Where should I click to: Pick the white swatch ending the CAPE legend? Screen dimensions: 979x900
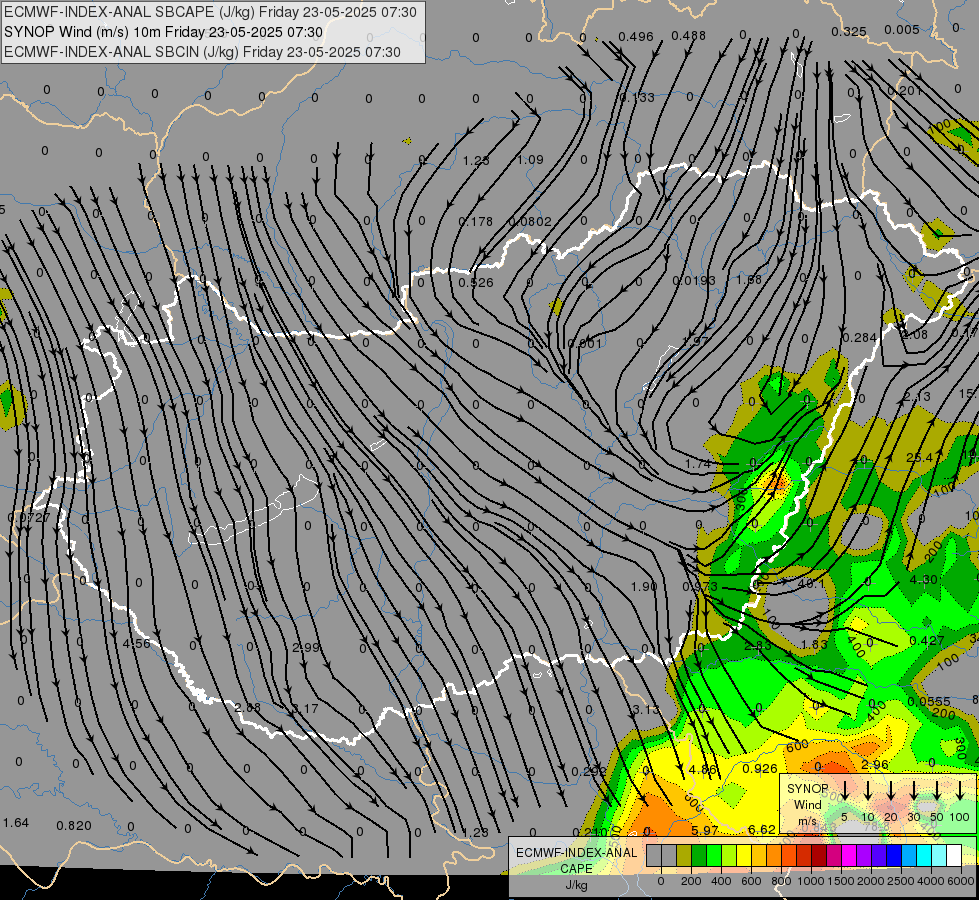coord(953,855)
